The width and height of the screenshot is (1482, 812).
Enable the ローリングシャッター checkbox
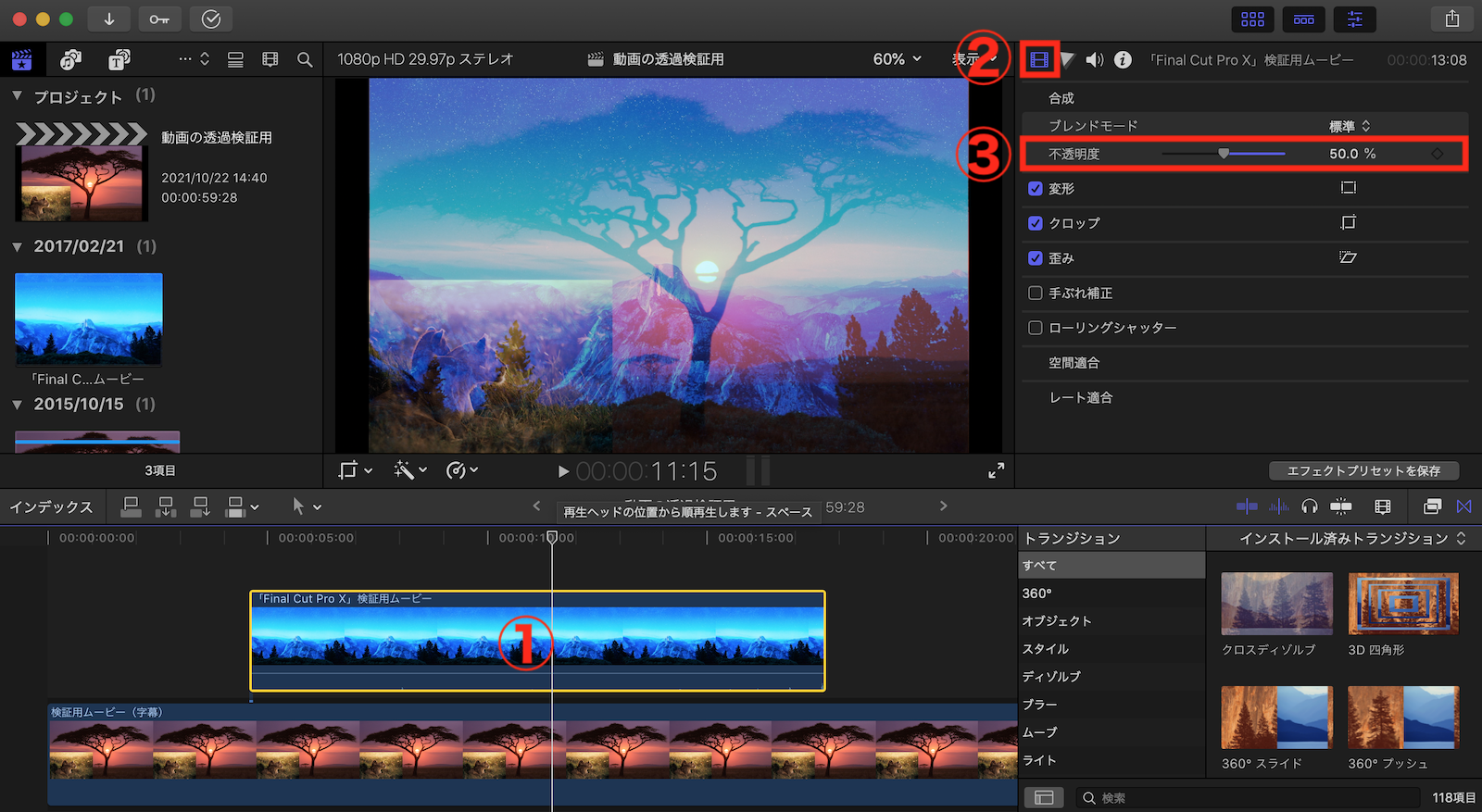(x=1036, y=328)
